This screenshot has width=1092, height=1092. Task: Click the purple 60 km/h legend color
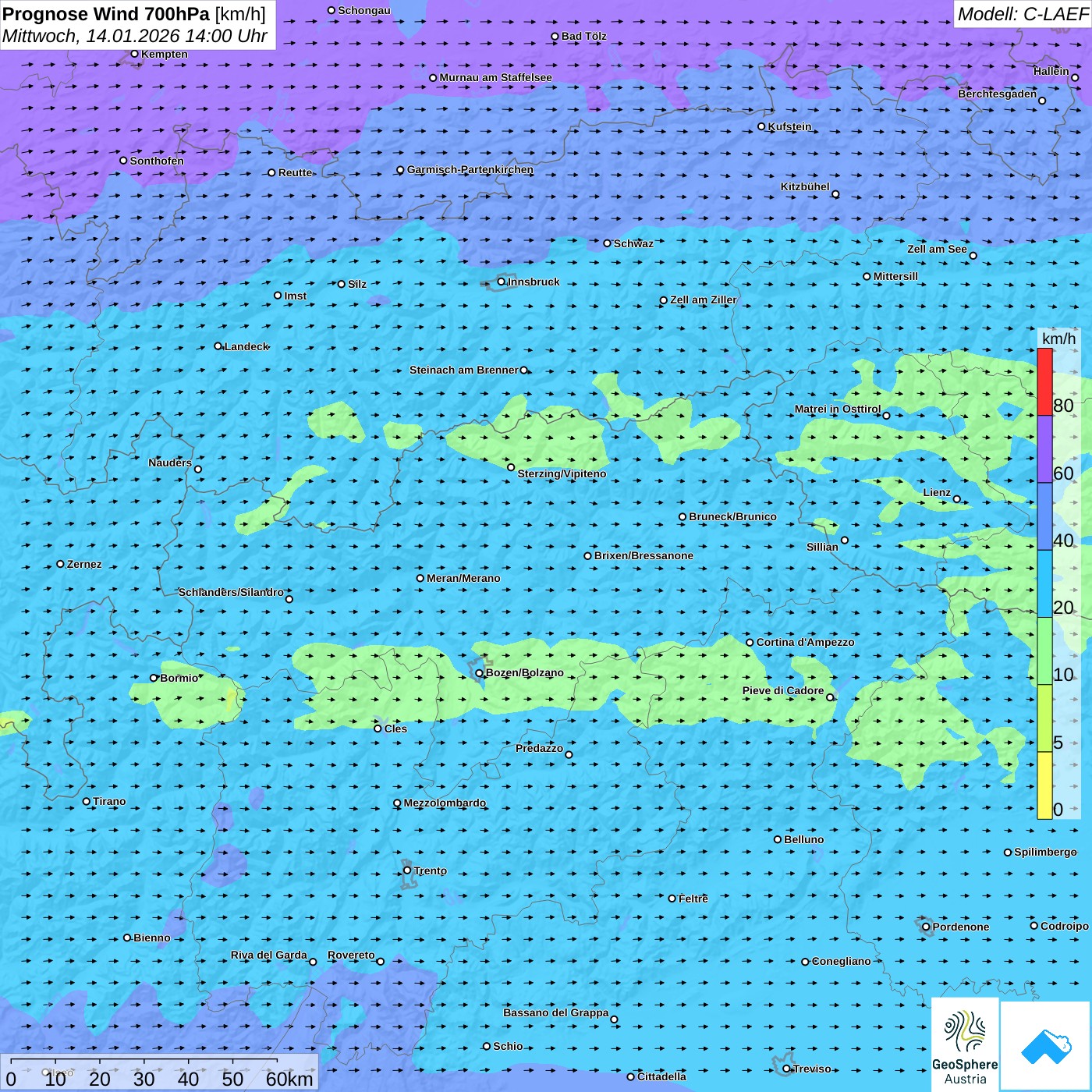click(x=1044, y=449)
